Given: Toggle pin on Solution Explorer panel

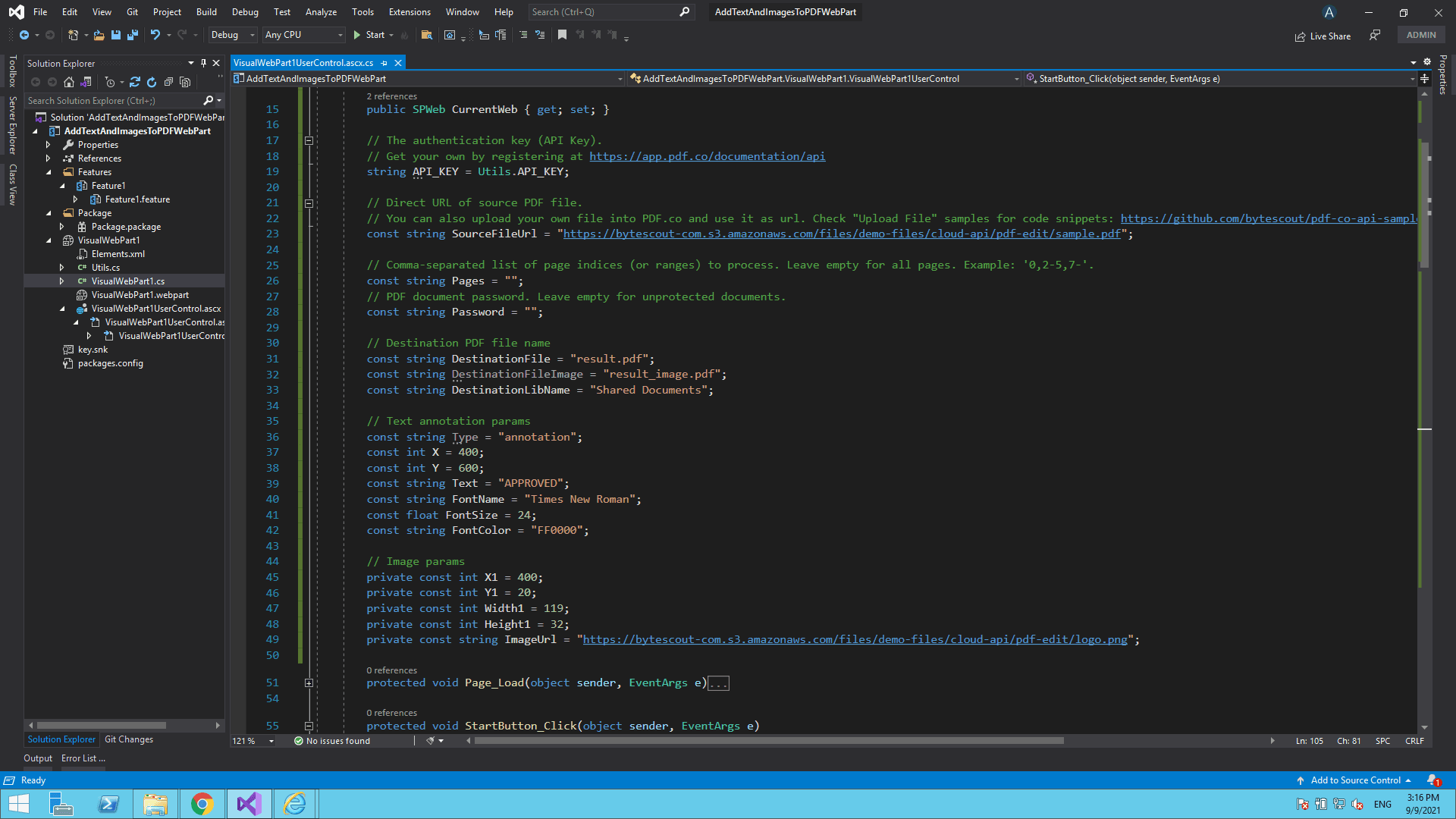Looking at the screenshot, I should click(203, 63).
